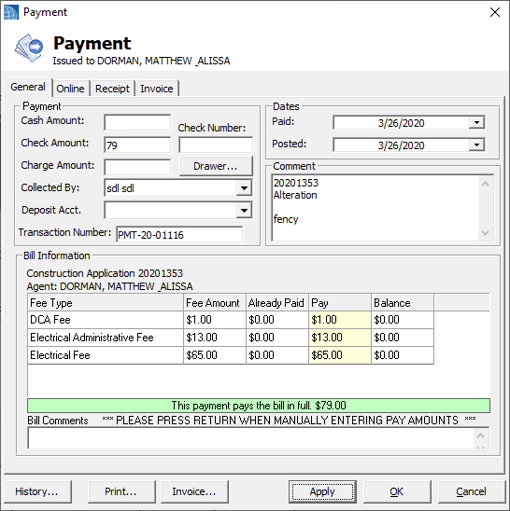The height and width of the screenshot is (511, 510).
Task: Click the Posted date value 3/26/2020
Action: point(401,145)
